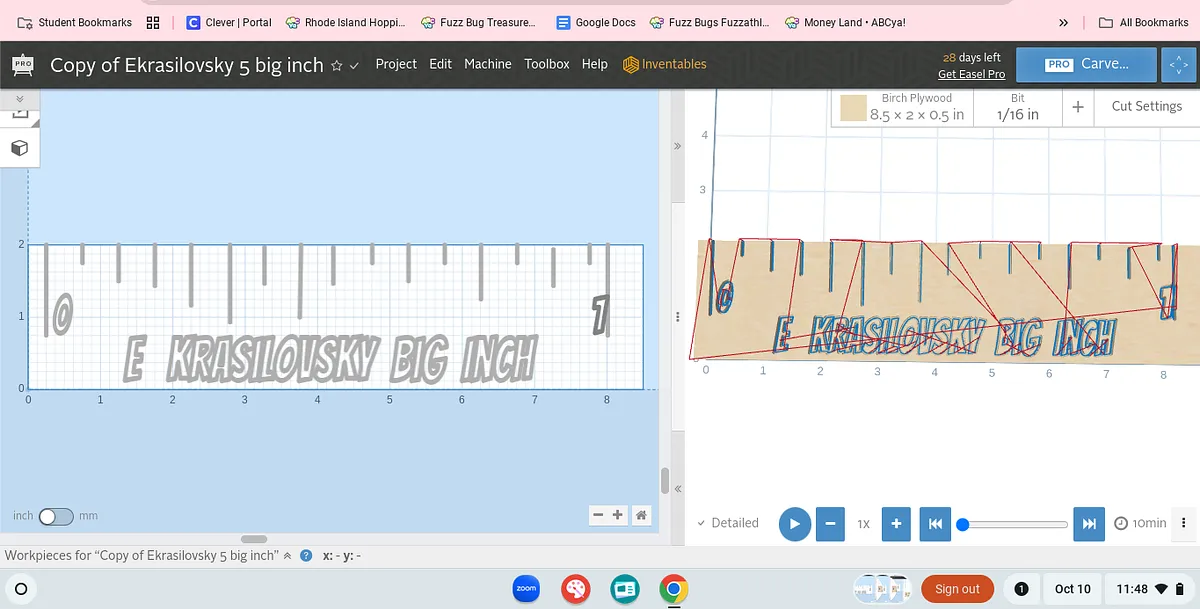Rewind simulation to the beginning
1200x609 pixels.
tap(933, 523)
